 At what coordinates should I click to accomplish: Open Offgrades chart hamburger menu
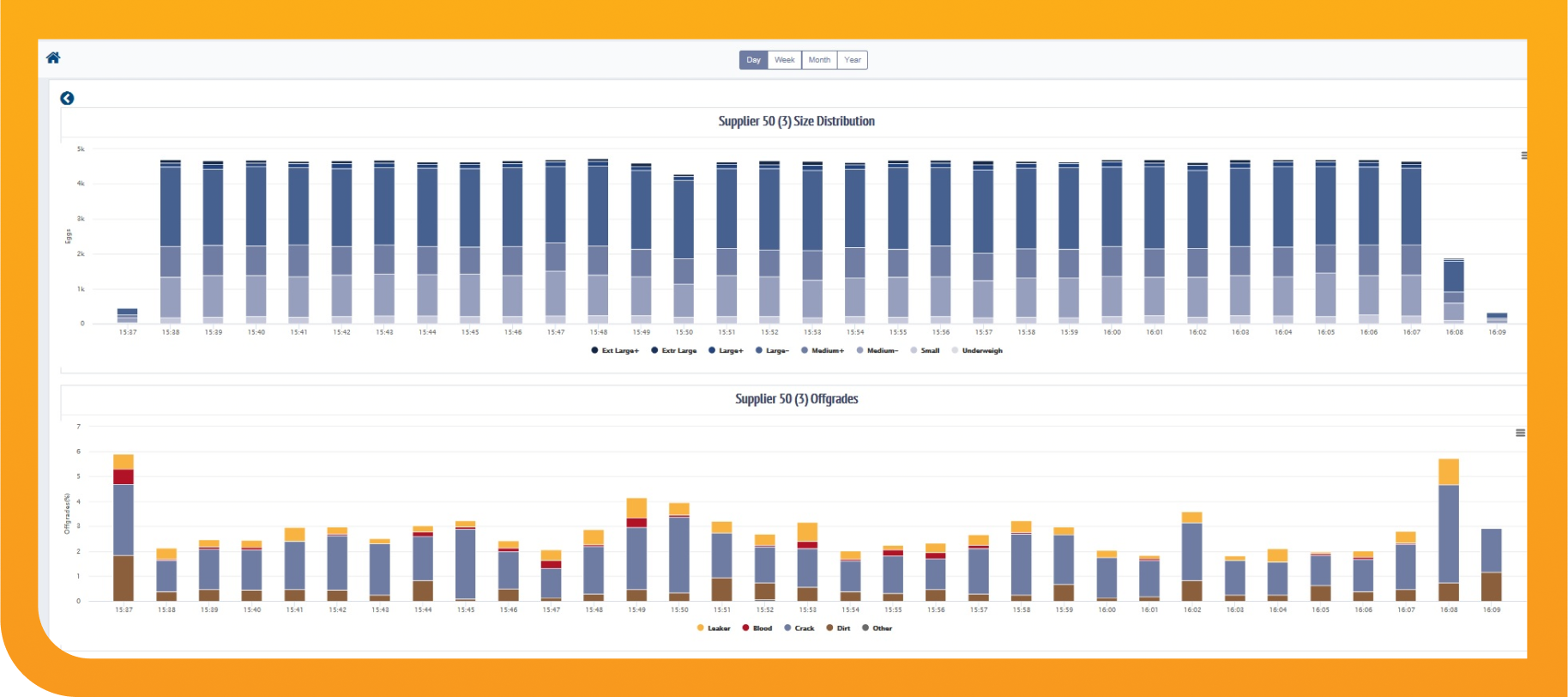point(1520,433)
